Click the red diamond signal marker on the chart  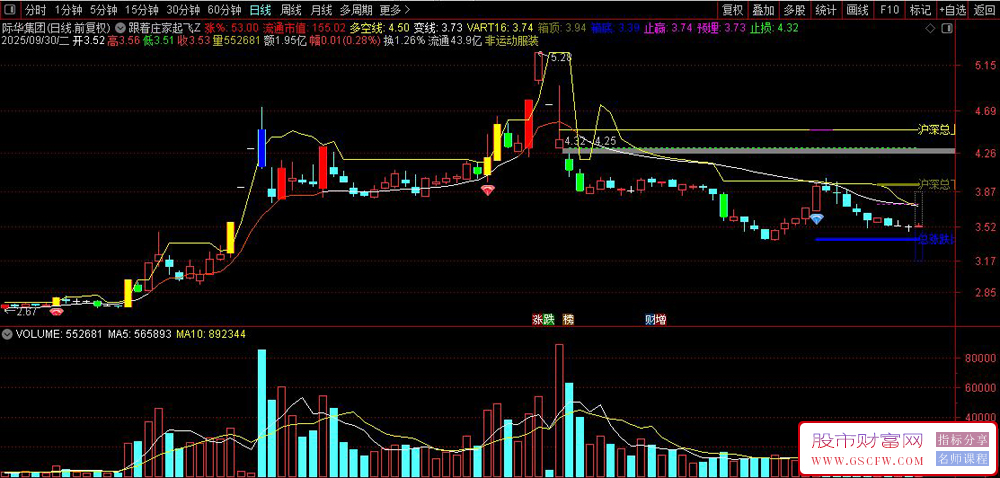point(488,189)
